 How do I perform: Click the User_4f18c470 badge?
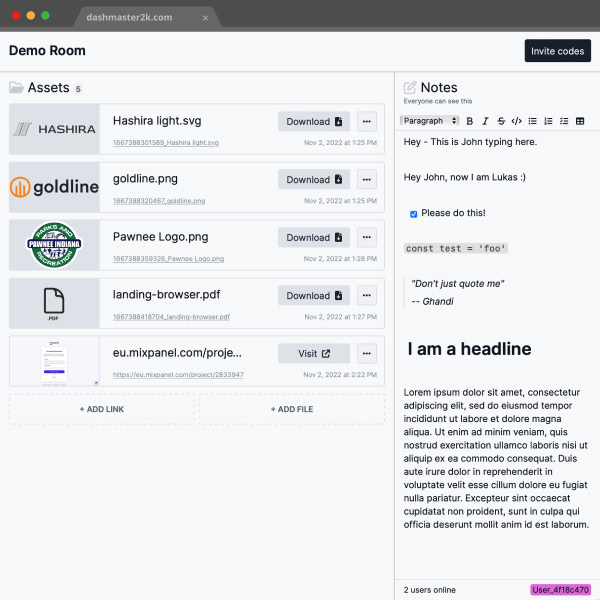click(x=560, y=590)
